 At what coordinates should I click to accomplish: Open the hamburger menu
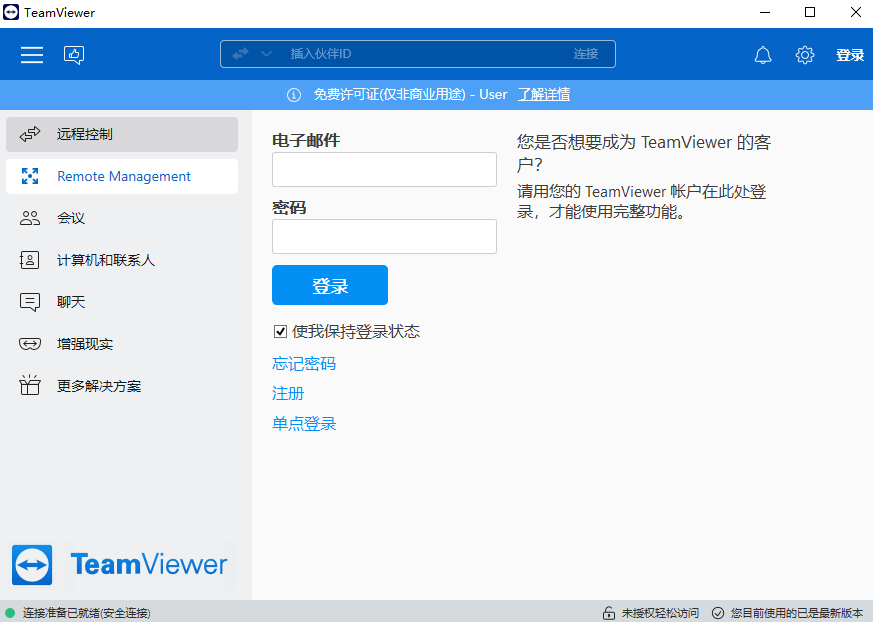pyautogui.click(x=32, y=54)
